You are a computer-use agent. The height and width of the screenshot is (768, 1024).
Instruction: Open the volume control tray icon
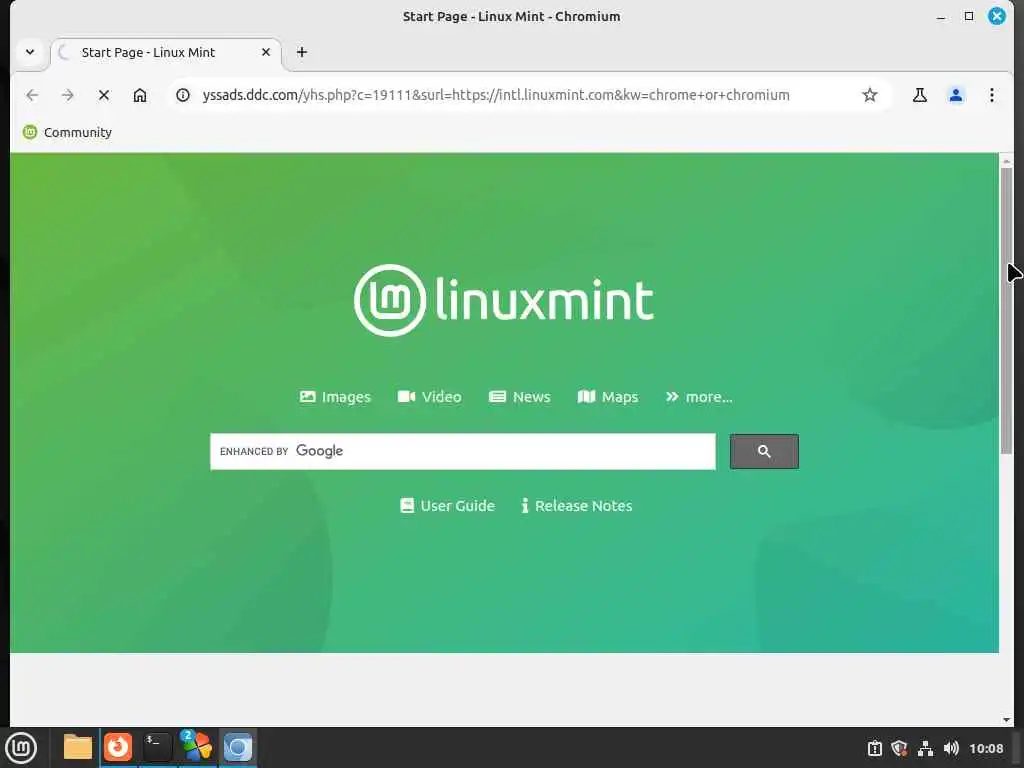click(x=952, y=748)
